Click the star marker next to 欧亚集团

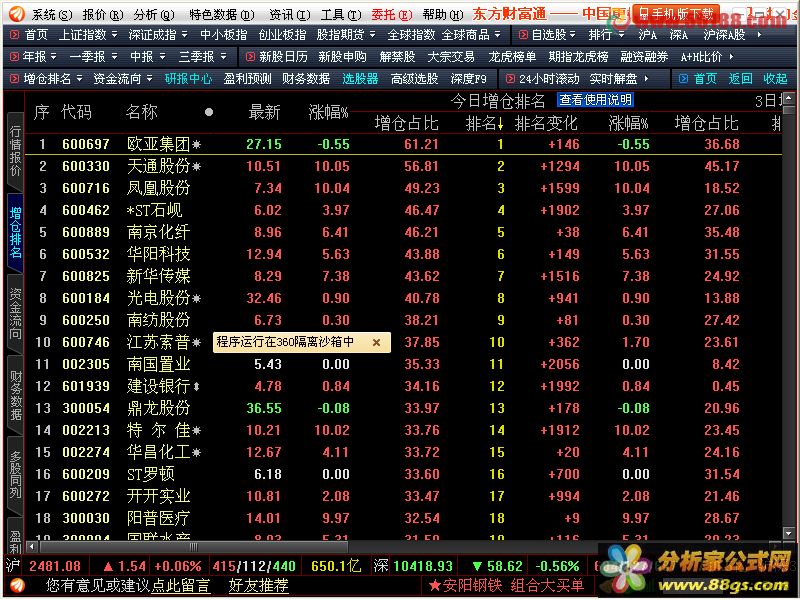[196, 145]
